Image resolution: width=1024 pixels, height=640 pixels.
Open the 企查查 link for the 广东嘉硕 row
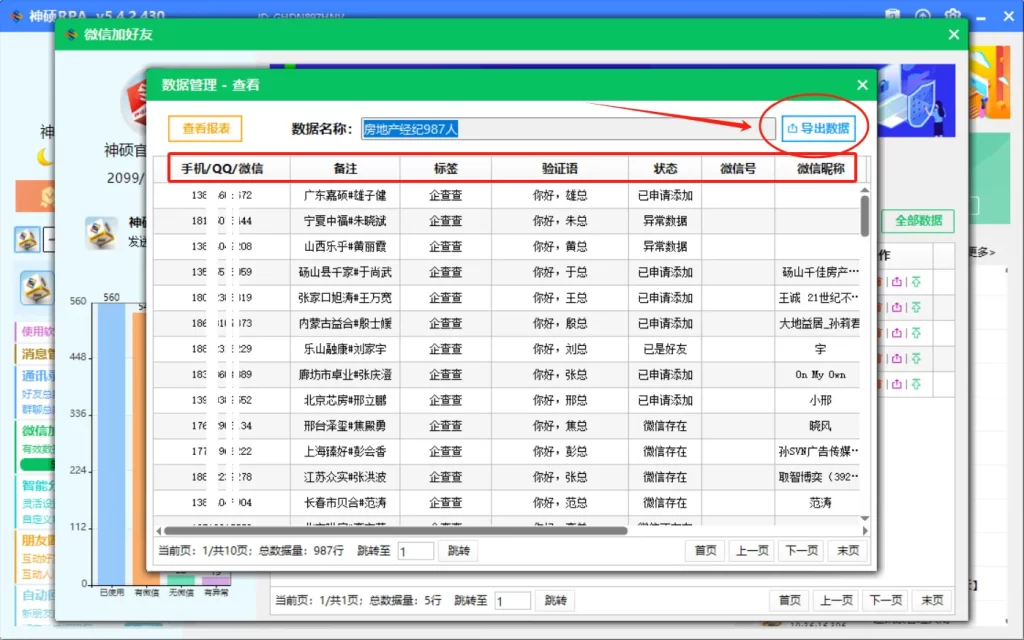click(444, 194)
